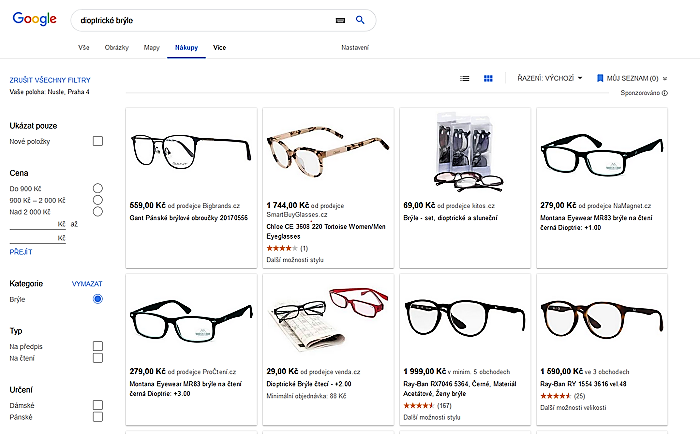Click the magnifier search button
Screen dimensions: 700x434
tap(360, 20)
